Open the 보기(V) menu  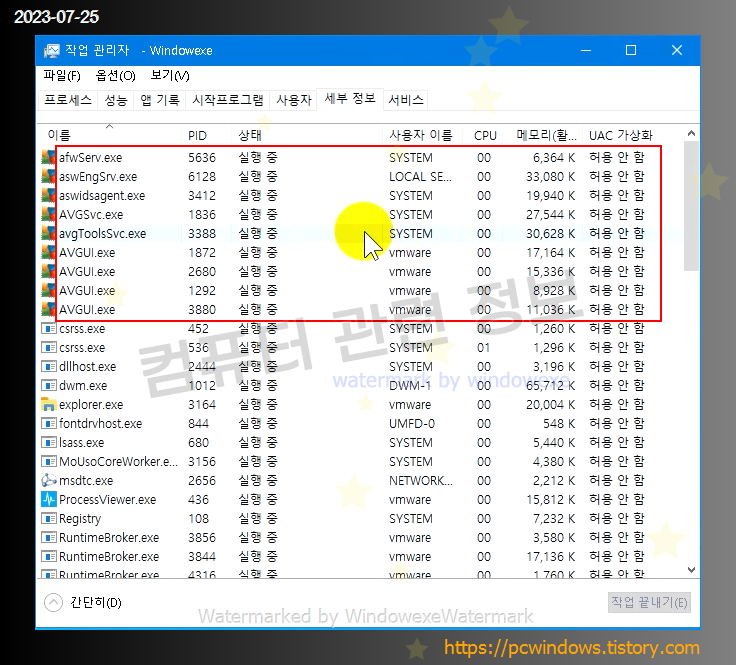(x=170, y=76)
